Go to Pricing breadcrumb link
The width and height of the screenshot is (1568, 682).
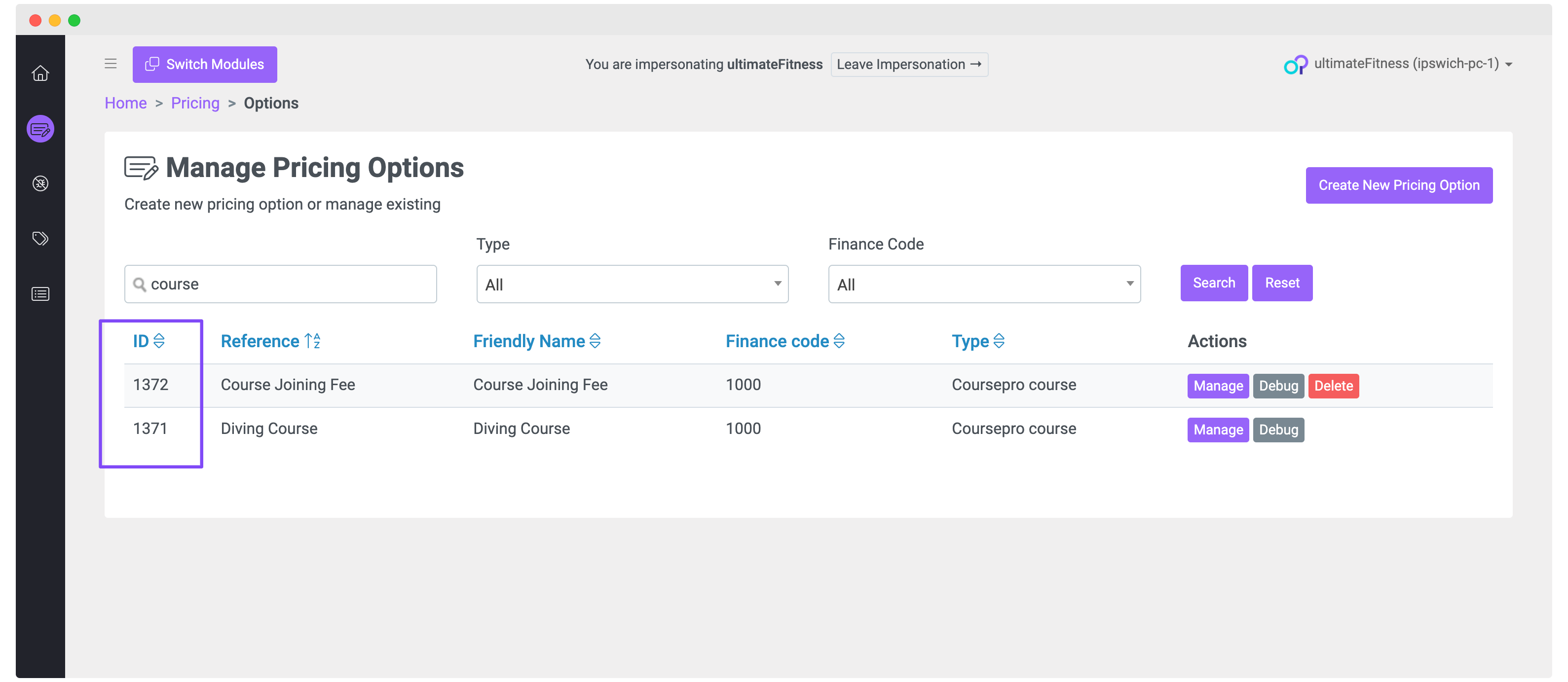coord(195,103)
